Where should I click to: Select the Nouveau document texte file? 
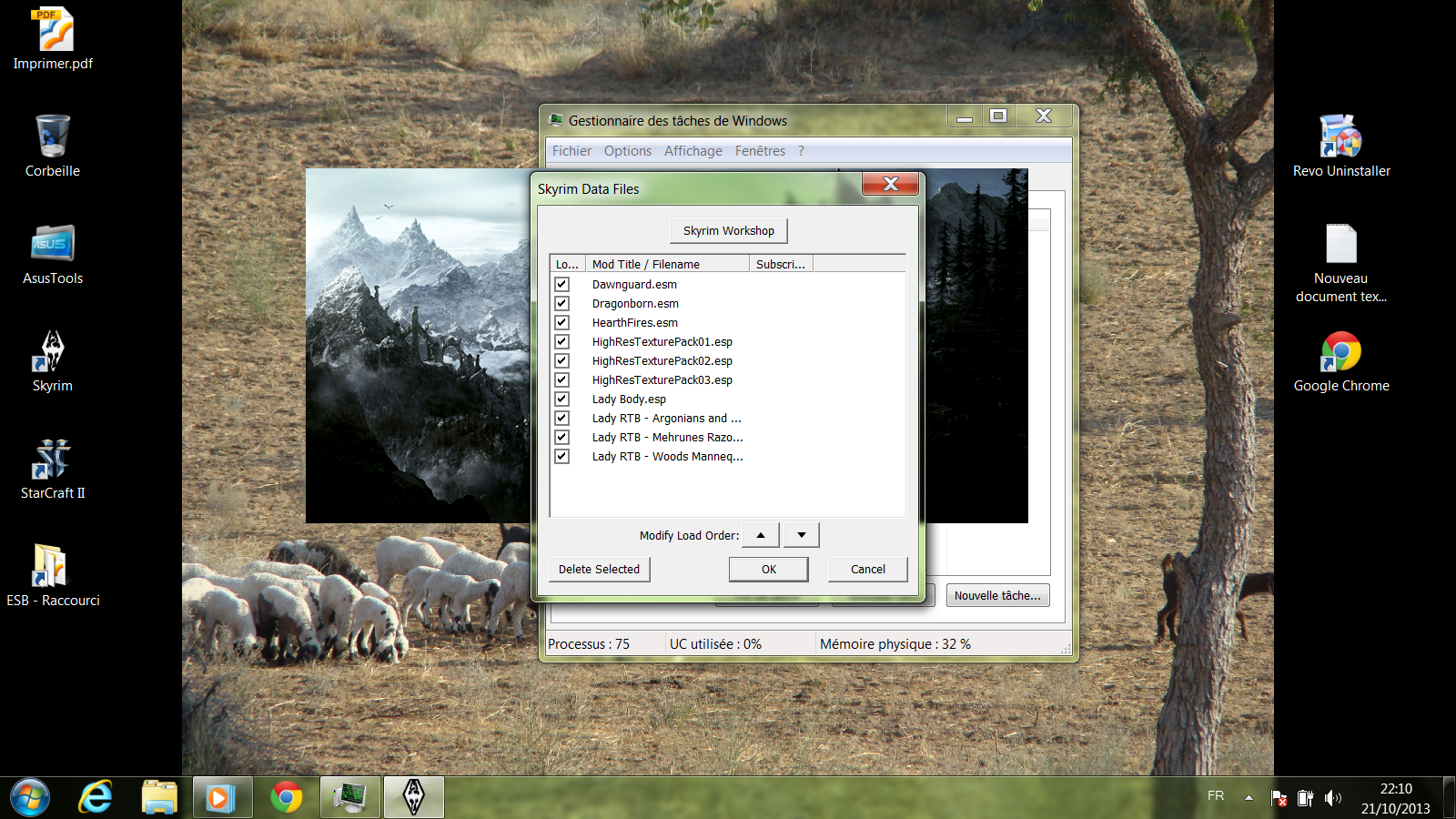click(1341, 262)
